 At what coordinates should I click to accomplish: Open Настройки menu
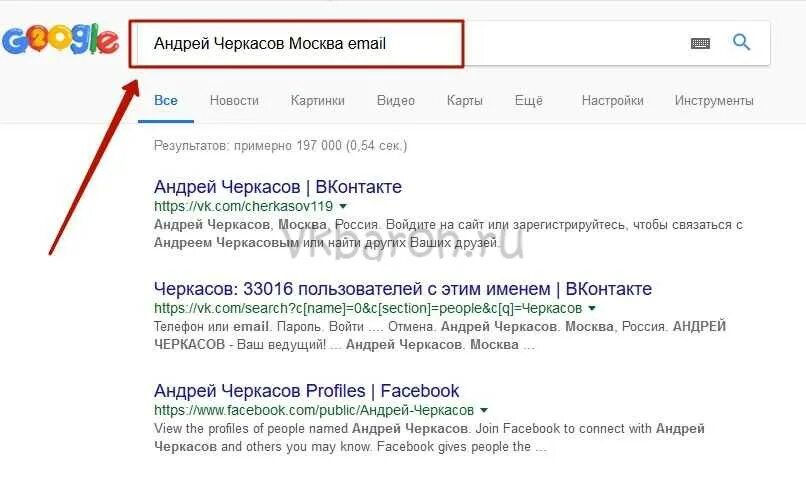click(612, 100)
